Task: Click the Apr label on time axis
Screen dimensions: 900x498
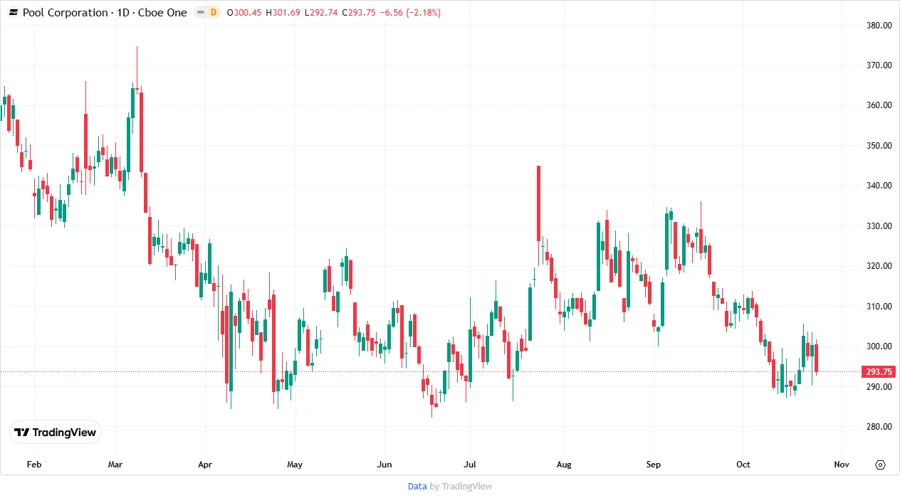Action: point(205,464)
